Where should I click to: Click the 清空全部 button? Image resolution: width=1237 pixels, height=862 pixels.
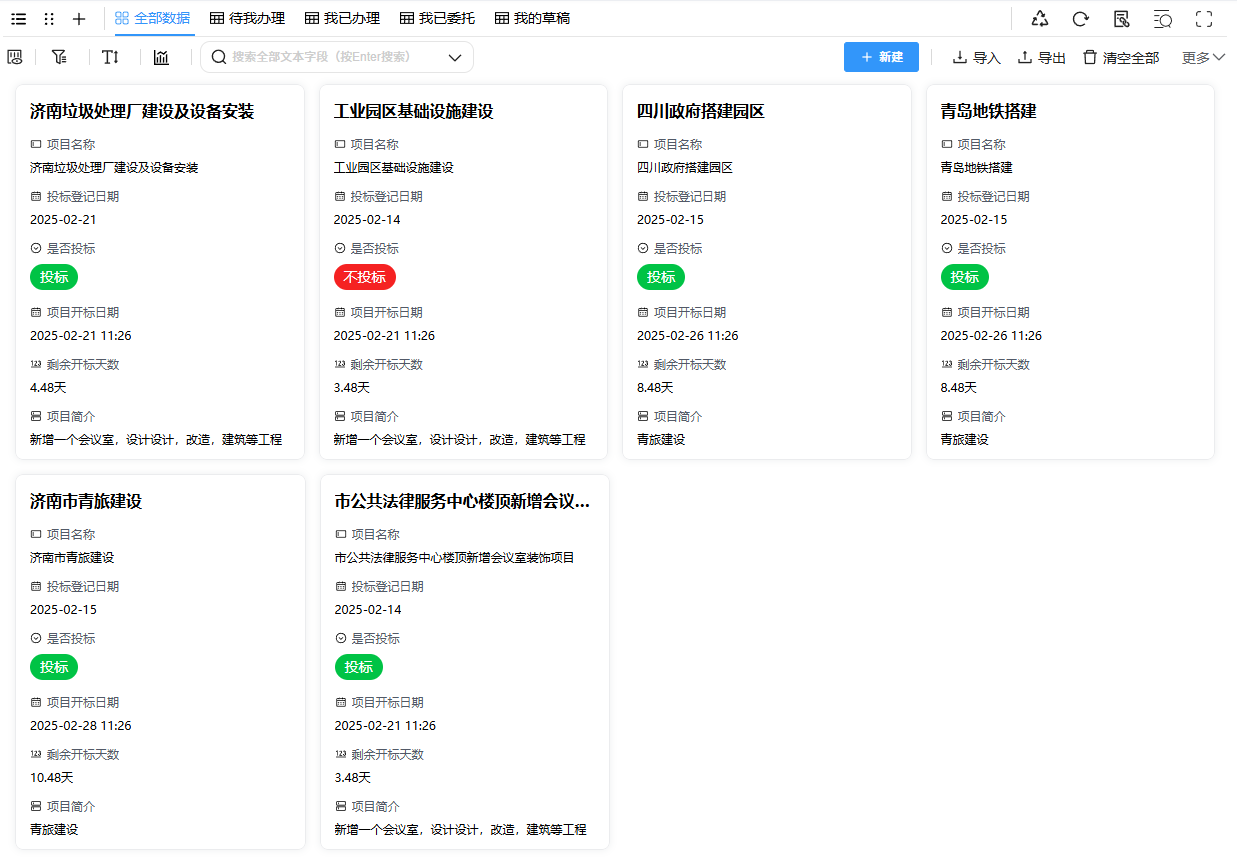1121,57
